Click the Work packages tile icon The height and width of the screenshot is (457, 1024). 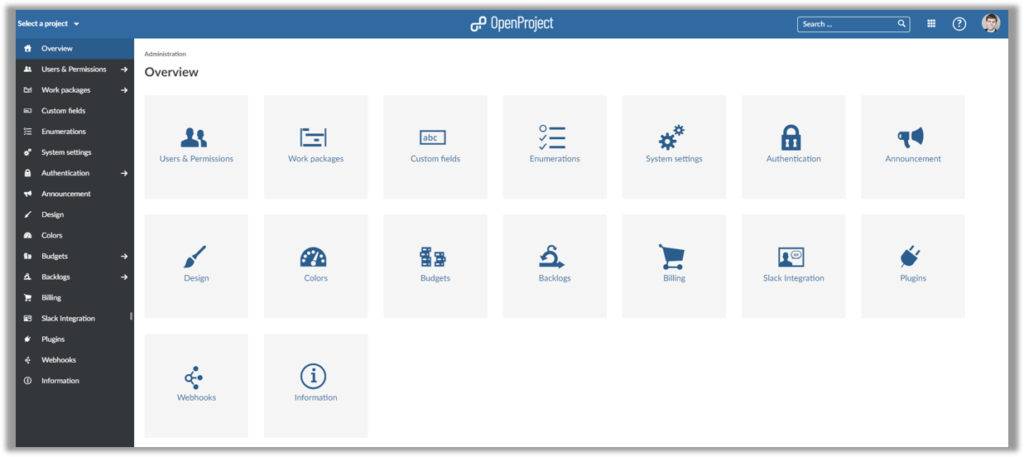click(315, 138)
